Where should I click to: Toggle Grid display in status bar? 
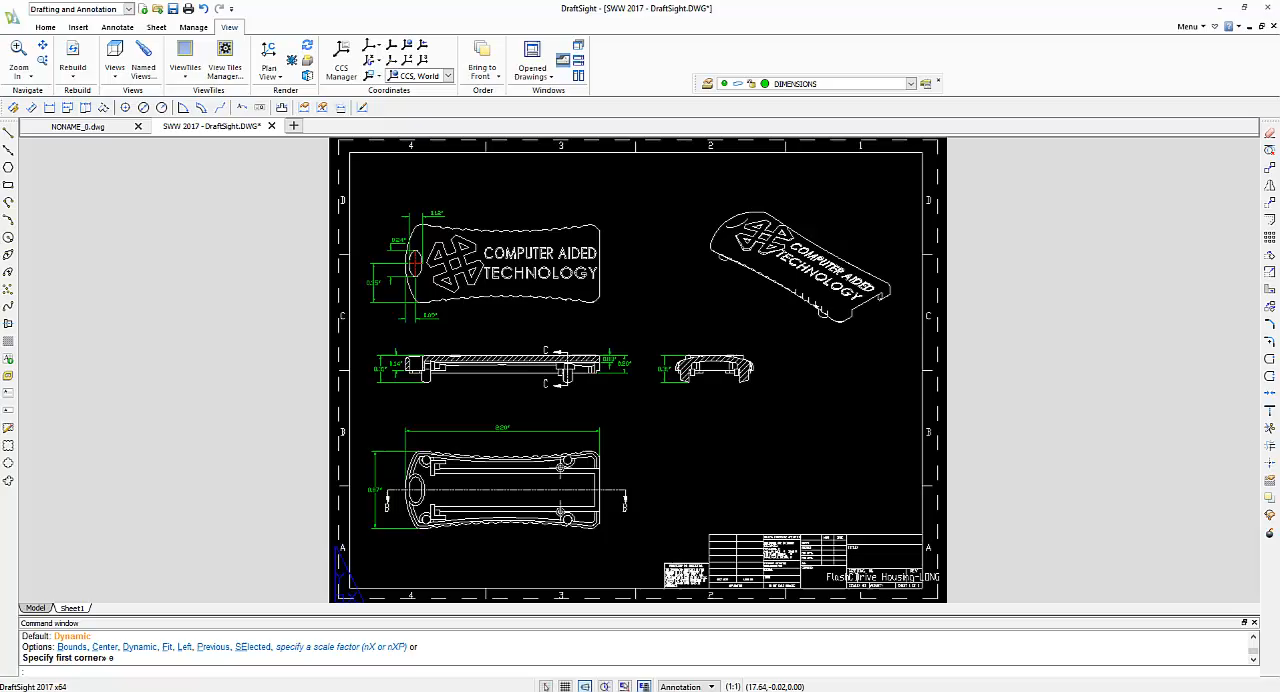click(x=565, y=687)
